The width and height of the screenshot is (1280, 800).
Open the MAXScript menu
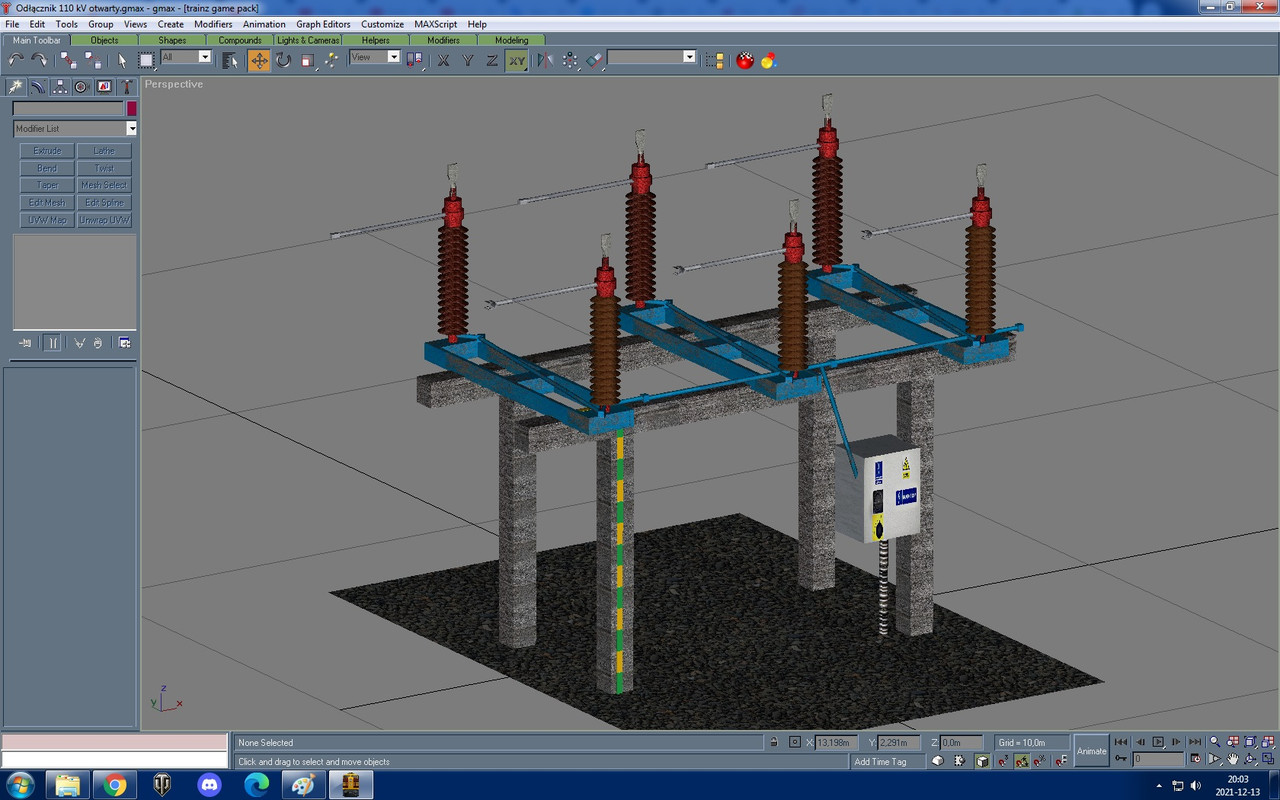(438, 24)
